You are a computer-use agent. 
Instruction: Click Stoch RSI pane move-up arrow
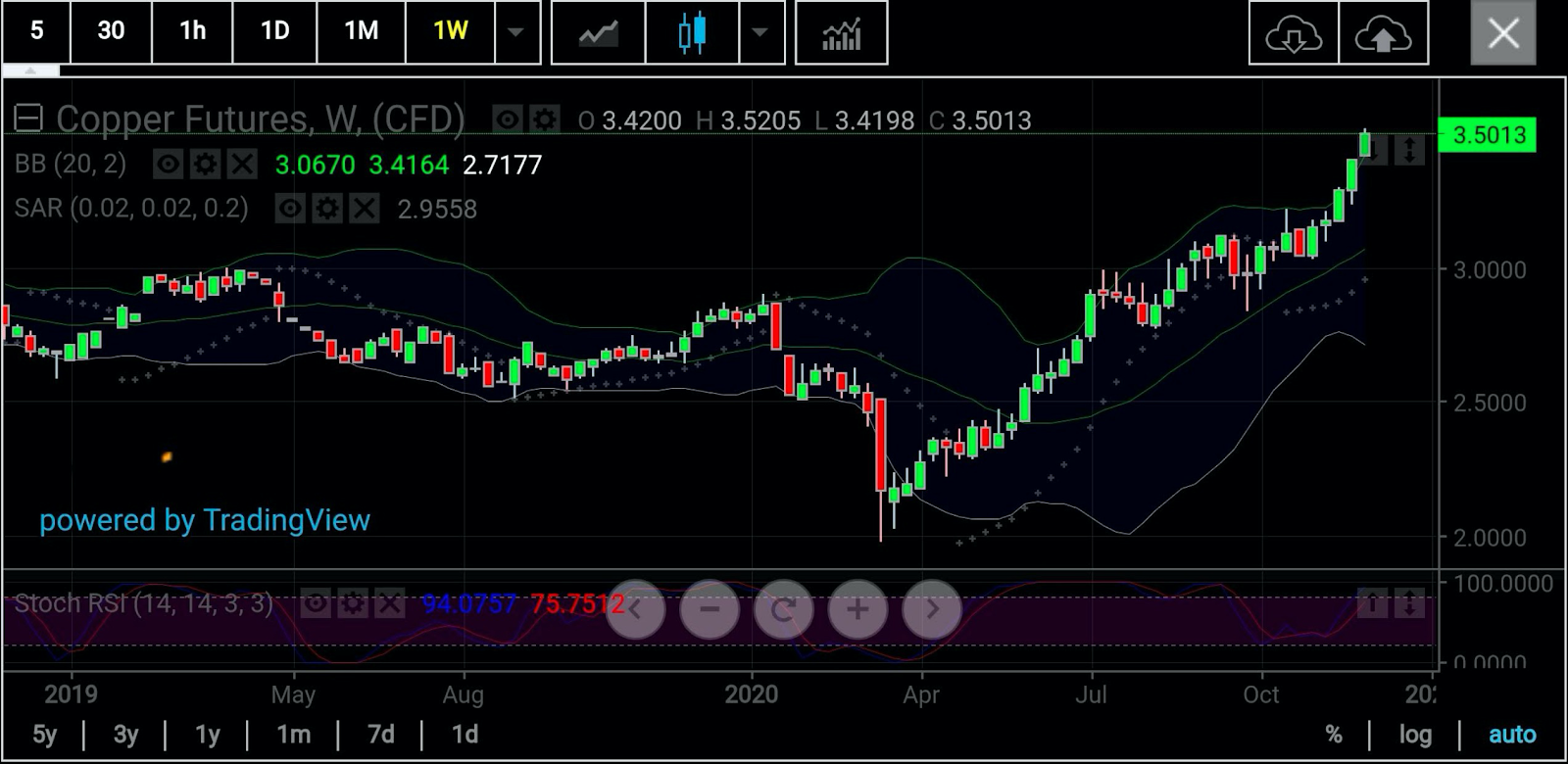[x=1373, y=603]
